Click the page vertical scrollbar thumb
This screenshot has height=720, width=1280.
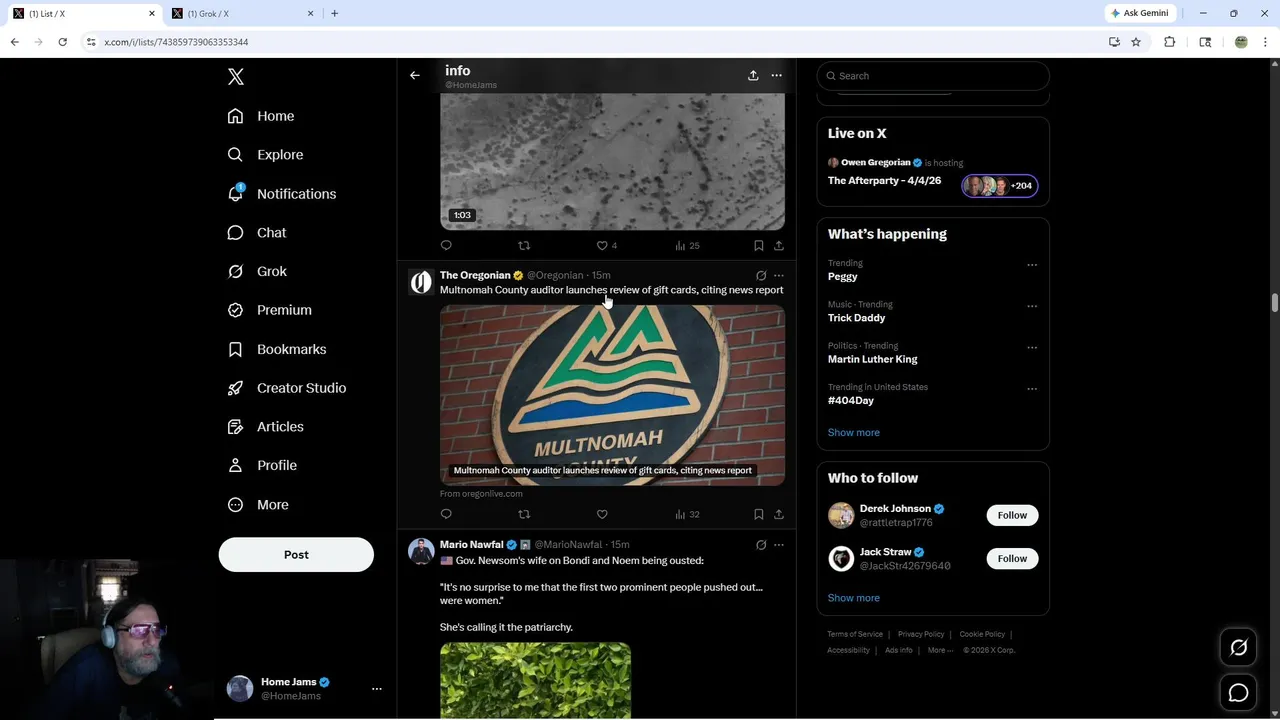pyautogui.click(x=1274, y=303)
